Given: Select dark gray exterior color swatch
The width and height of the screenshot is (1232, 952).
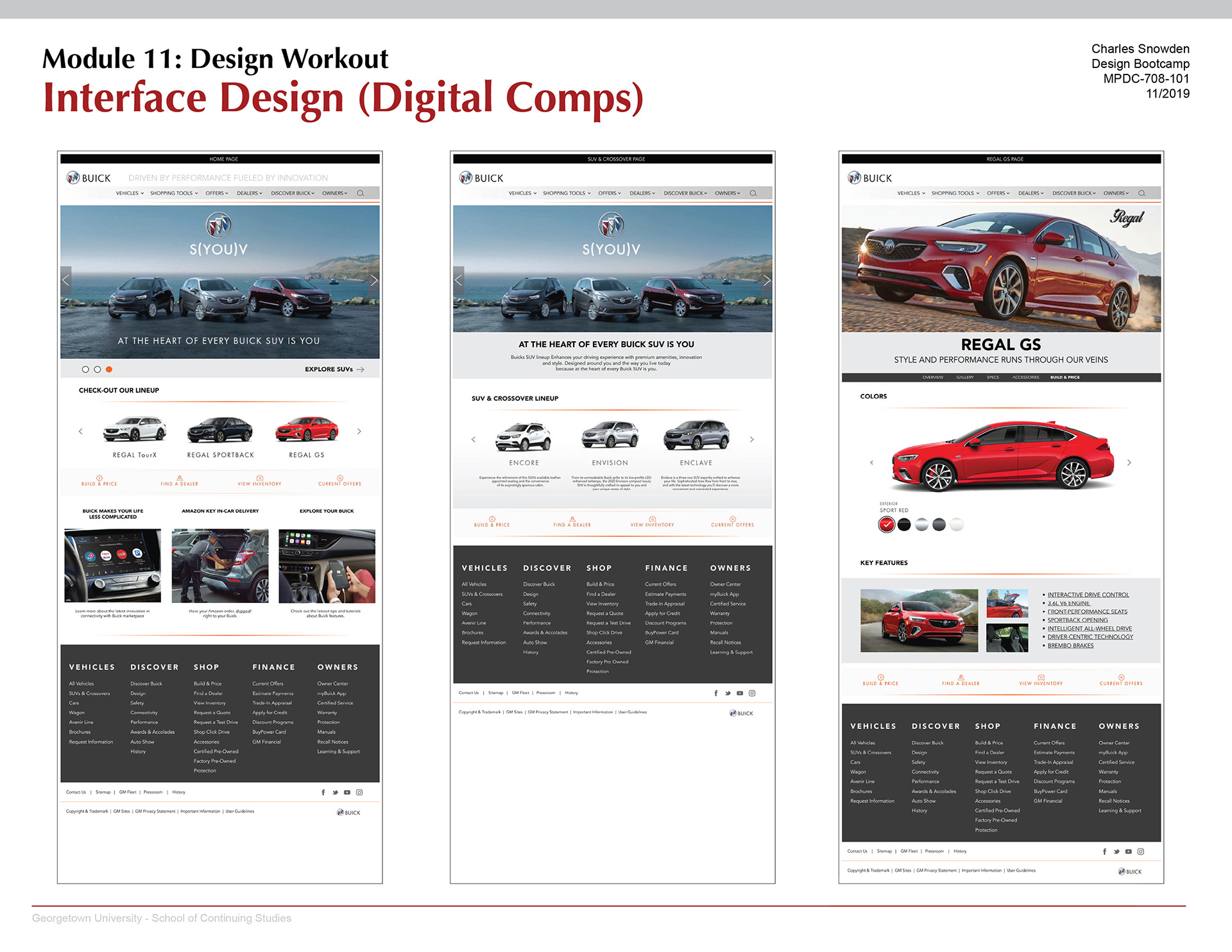Looking at the screenshot, I should 939,525.
